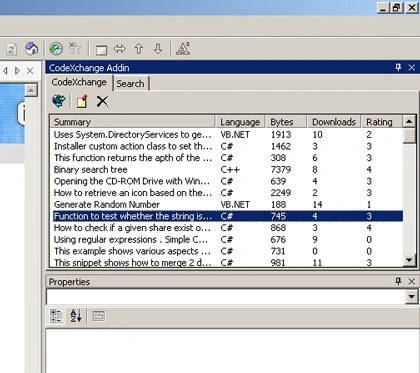Sort by the Summary column header
Viewport: 420px width, 373px height.
click(x=132, y=122)
